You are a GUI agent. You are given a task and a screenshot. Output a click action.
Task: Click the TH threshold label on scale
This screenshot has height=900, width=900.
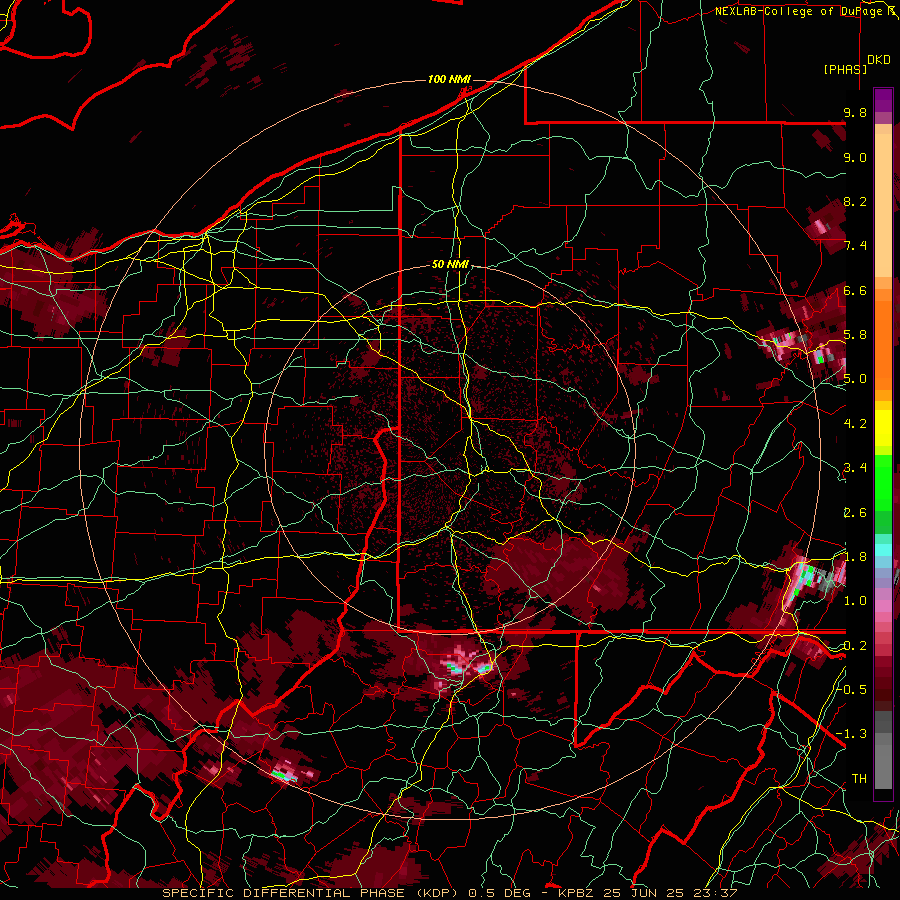tap(859, 779)
